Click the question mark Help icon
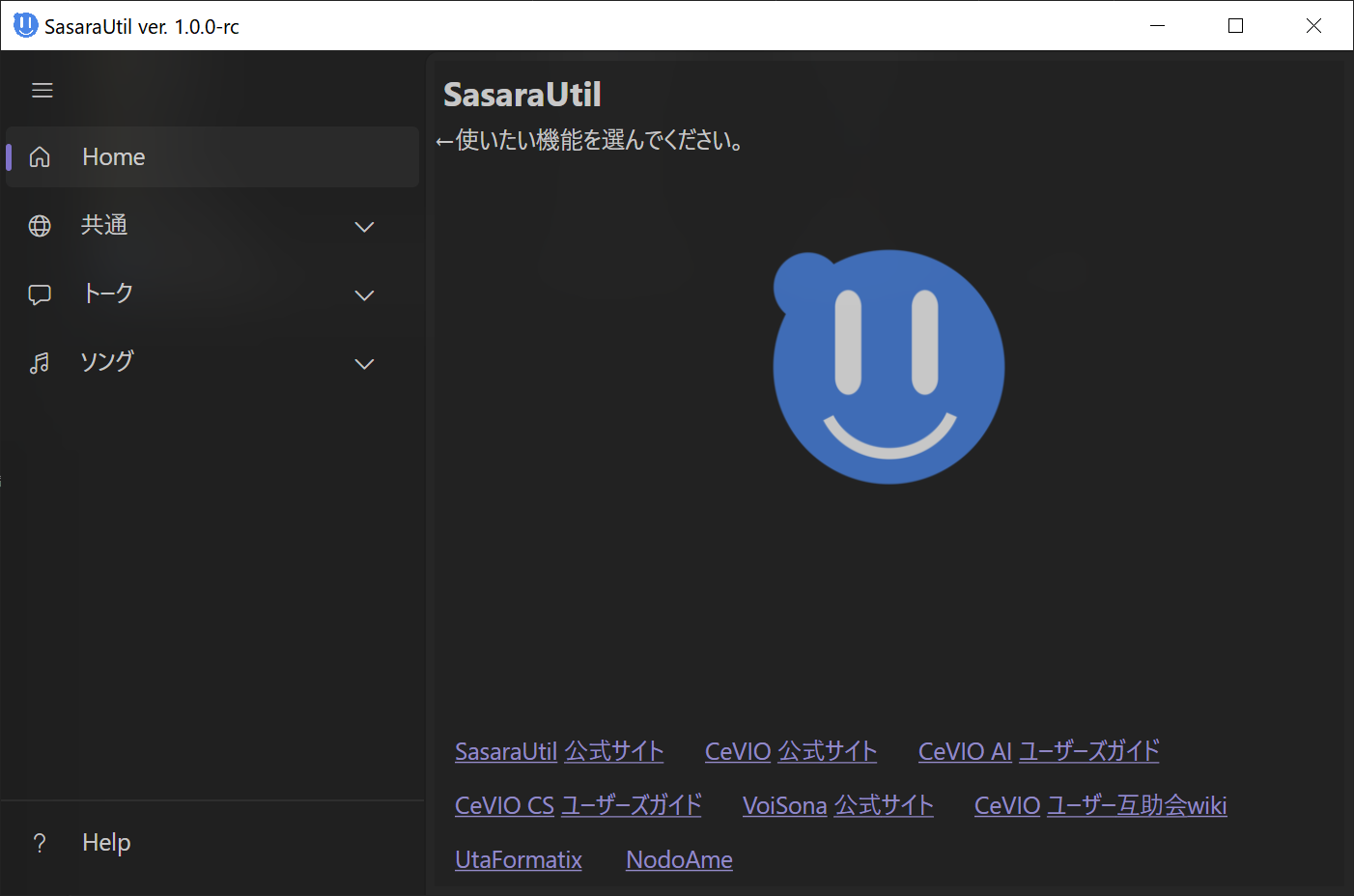Image resolution: width=1354 pixels, height=896 pixels. click(x=40, y=843)
